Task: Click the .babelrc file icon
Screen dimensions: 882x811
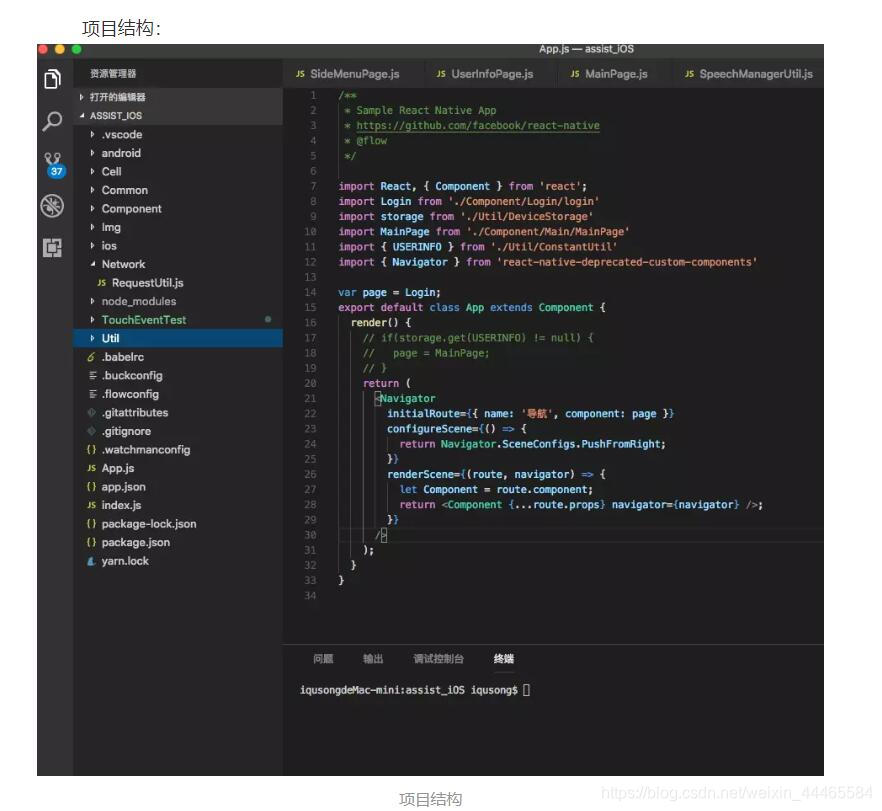Action: (91, 357)
